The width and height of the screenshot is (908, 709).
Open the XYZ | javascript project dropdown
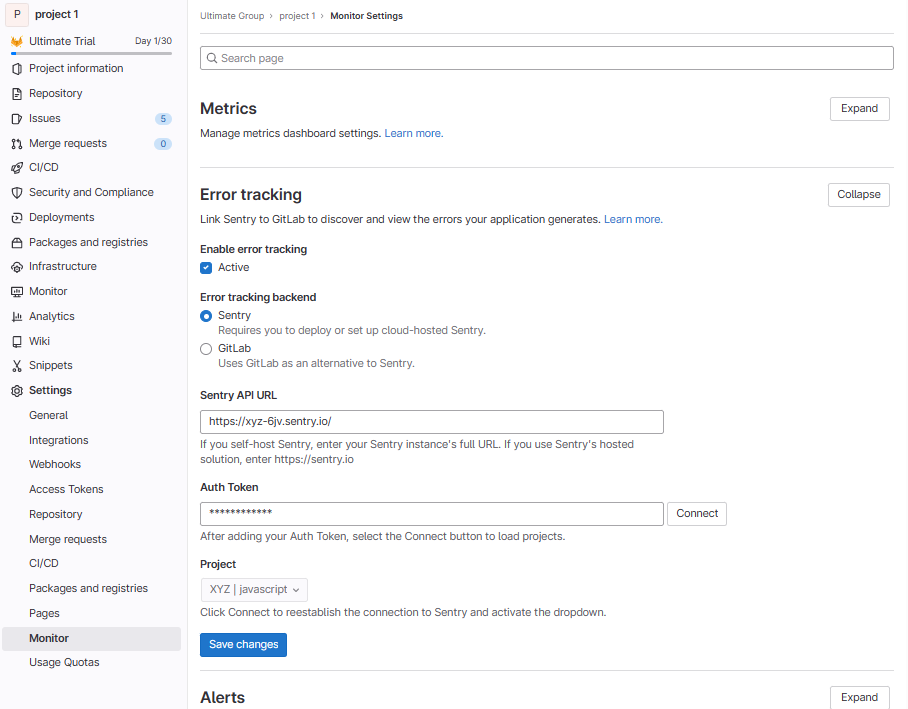(254, 589)
